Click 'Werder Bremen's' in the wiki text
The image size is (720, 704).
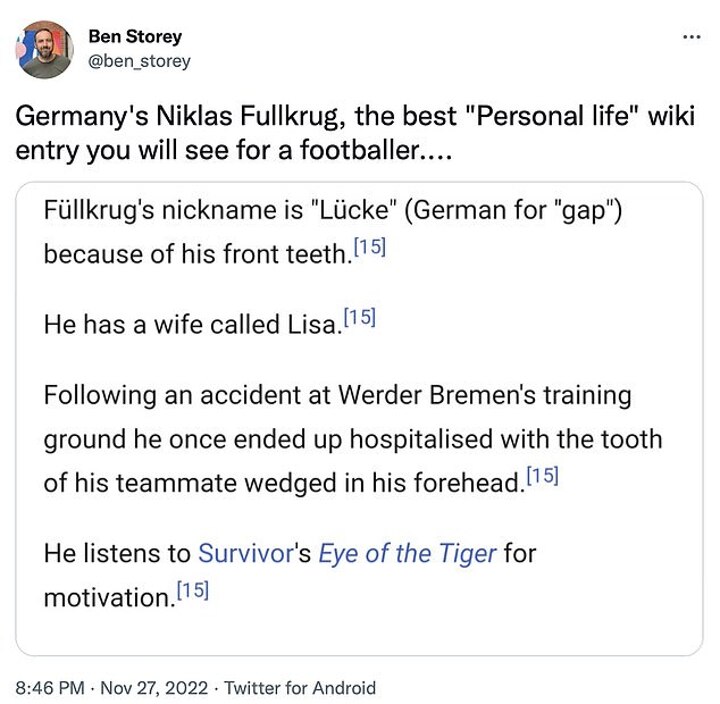click(422, 395)
